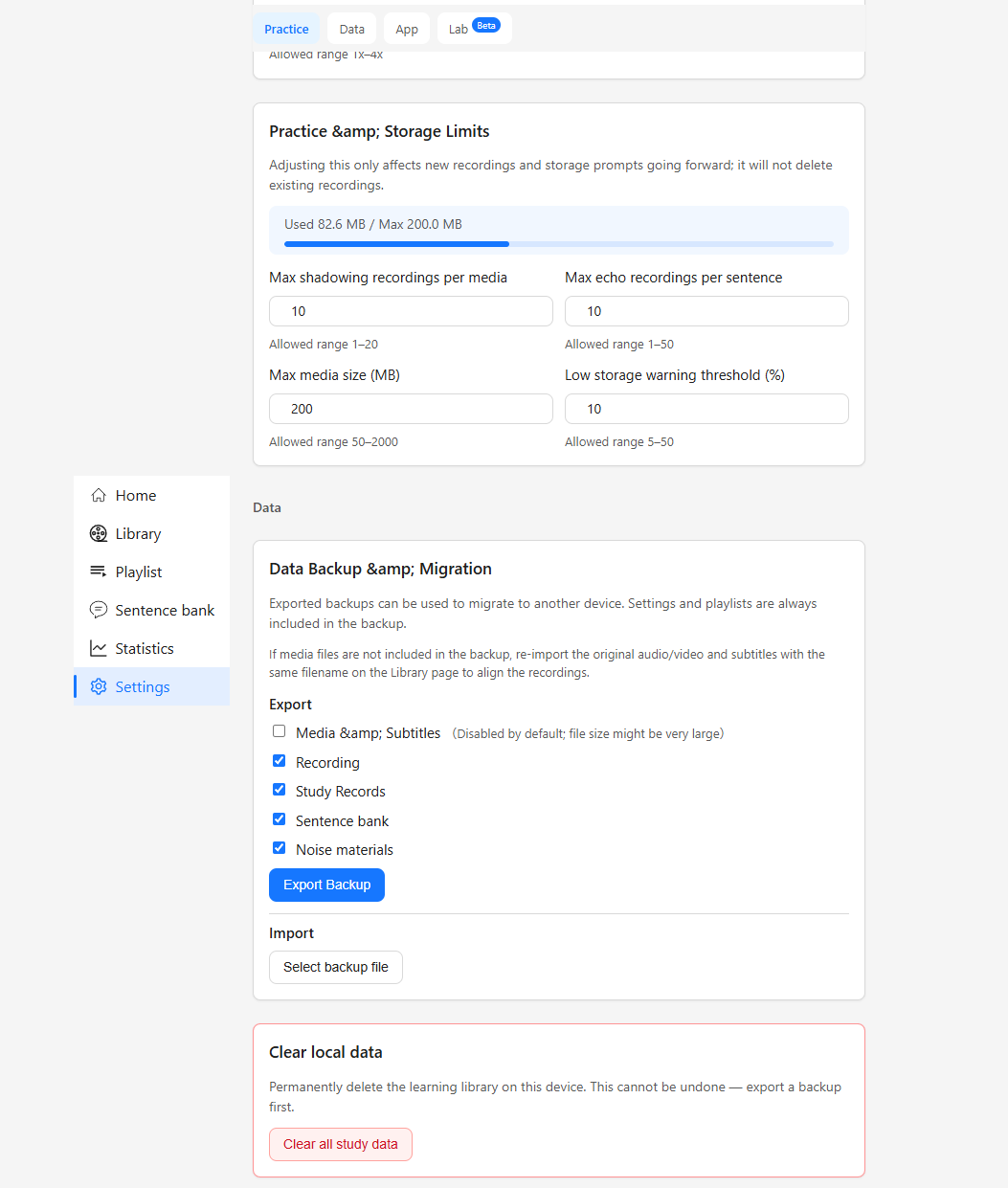1008x1188 pixels.
Task: Click the Playlist list icon
Action: (x=99, y=572)
